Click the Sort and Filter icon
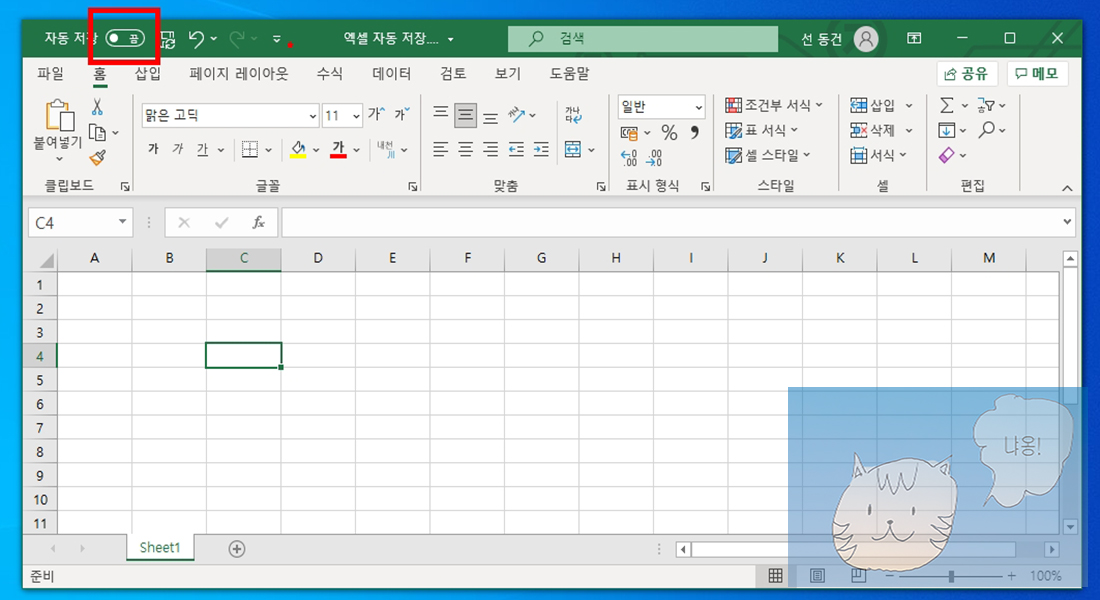This screenshot has height=600, width=1100. pos(986,105)
